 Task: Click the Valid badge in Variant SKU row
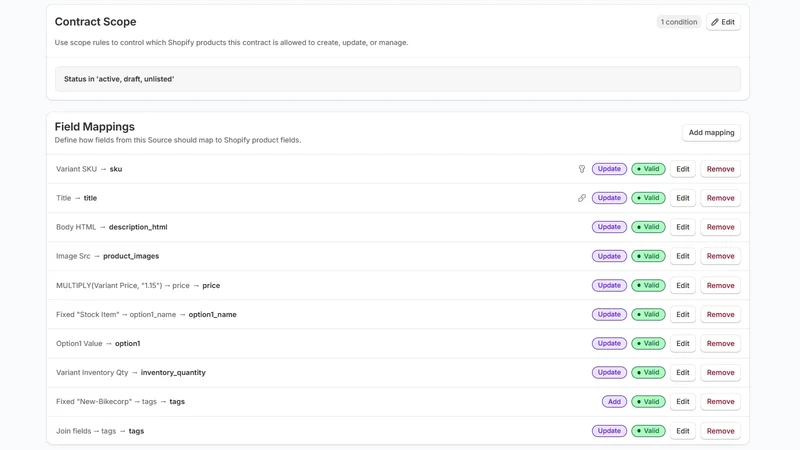click(x=648, y=169)
